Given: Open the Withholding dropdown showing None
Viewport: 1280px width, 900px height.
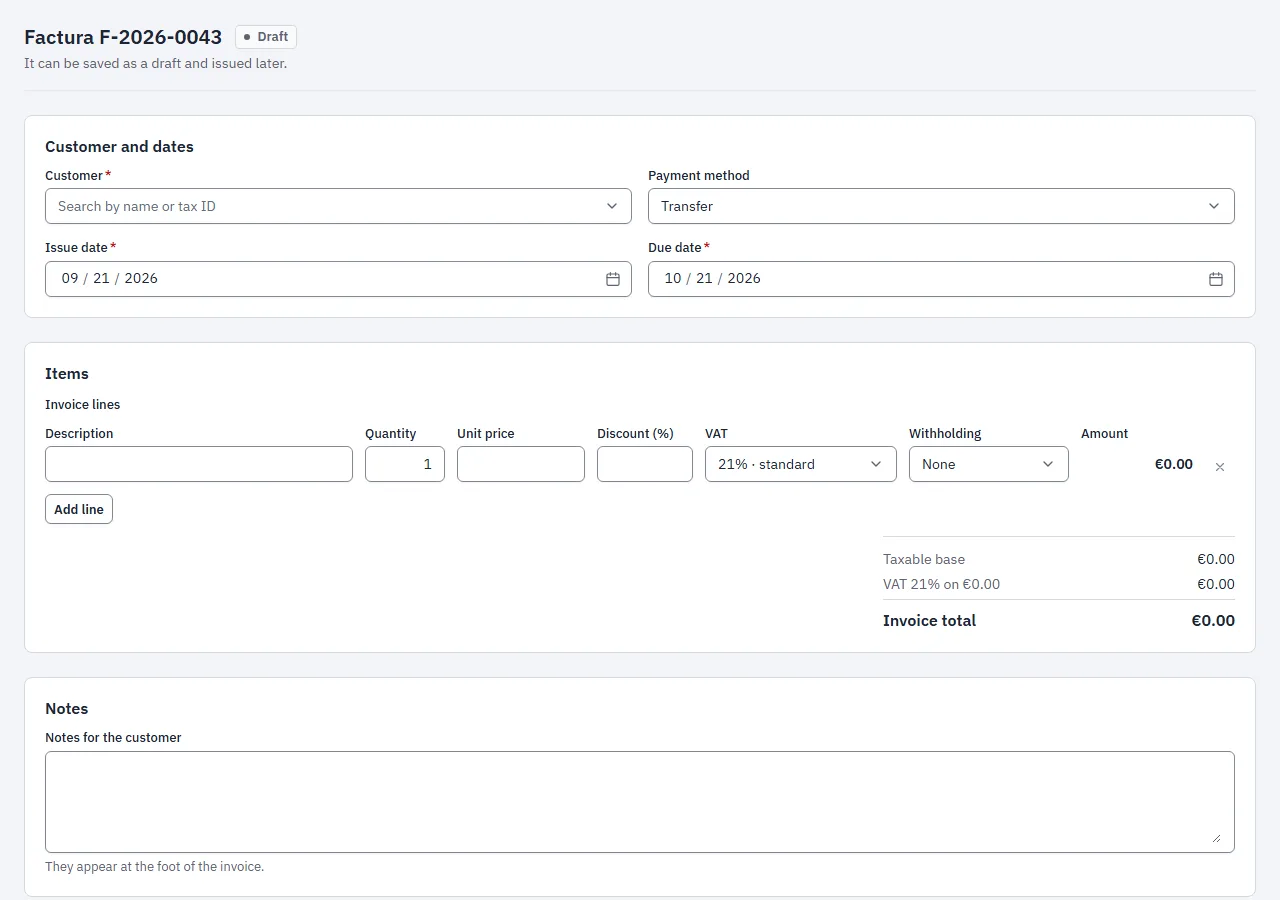Looking at the screenshot, I should 989,464.
